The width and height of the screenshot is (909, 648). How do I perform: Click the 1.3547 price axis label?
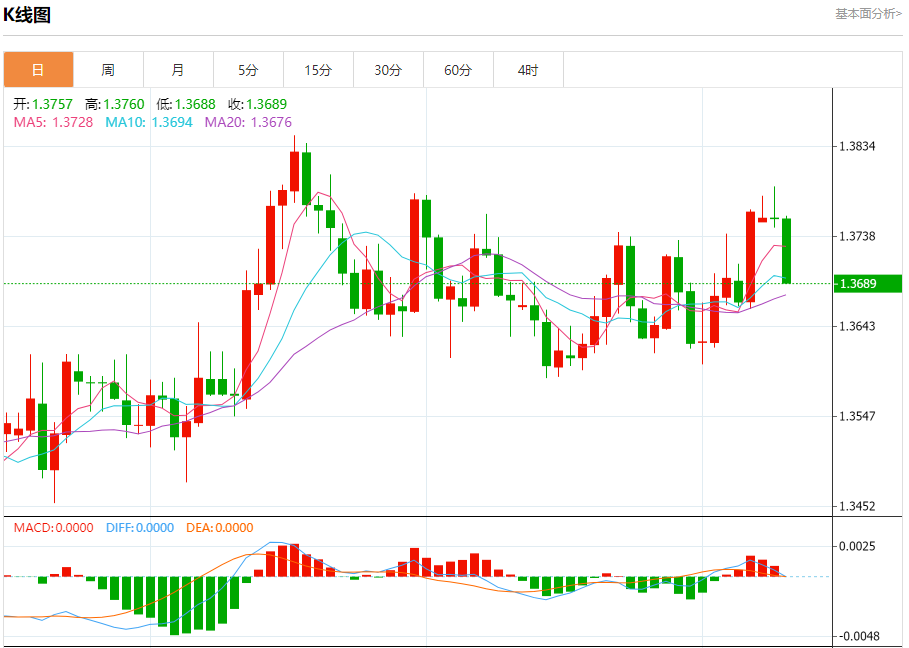857,416
